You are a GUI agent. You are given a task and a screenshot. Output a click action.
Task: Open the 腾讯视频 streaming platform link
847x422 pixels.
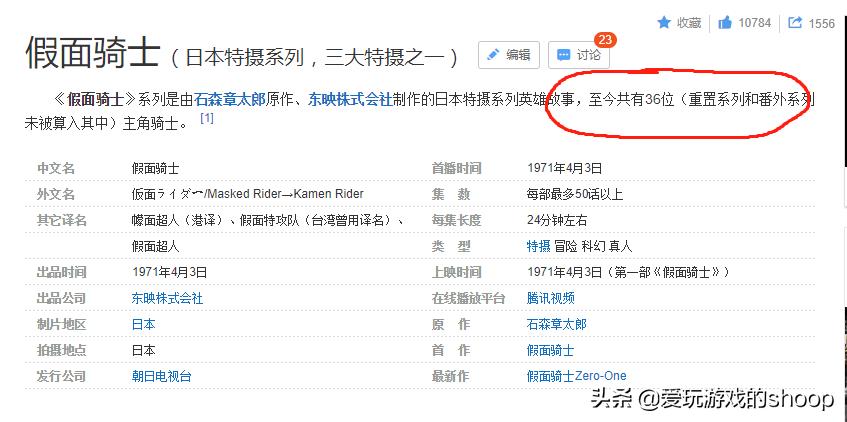[550, 298]
